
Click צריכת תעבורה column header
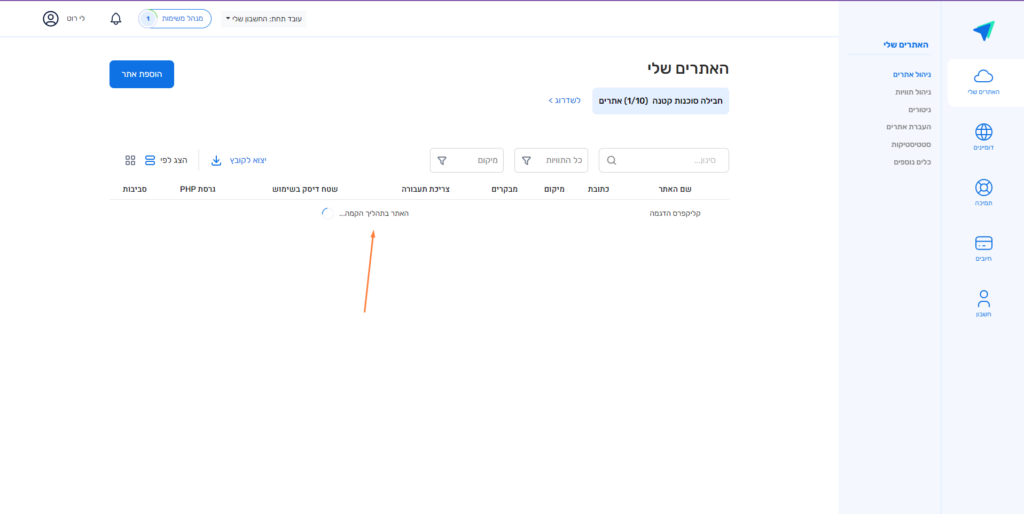425,189
